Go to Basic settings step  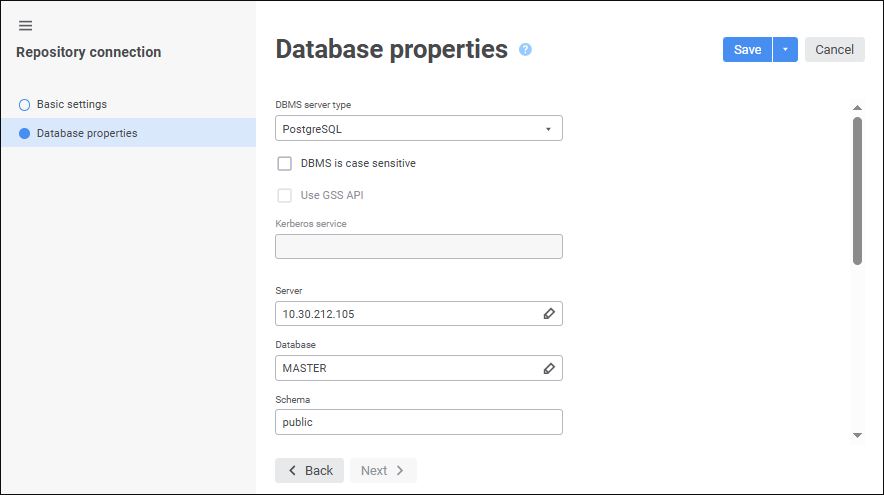72,104
